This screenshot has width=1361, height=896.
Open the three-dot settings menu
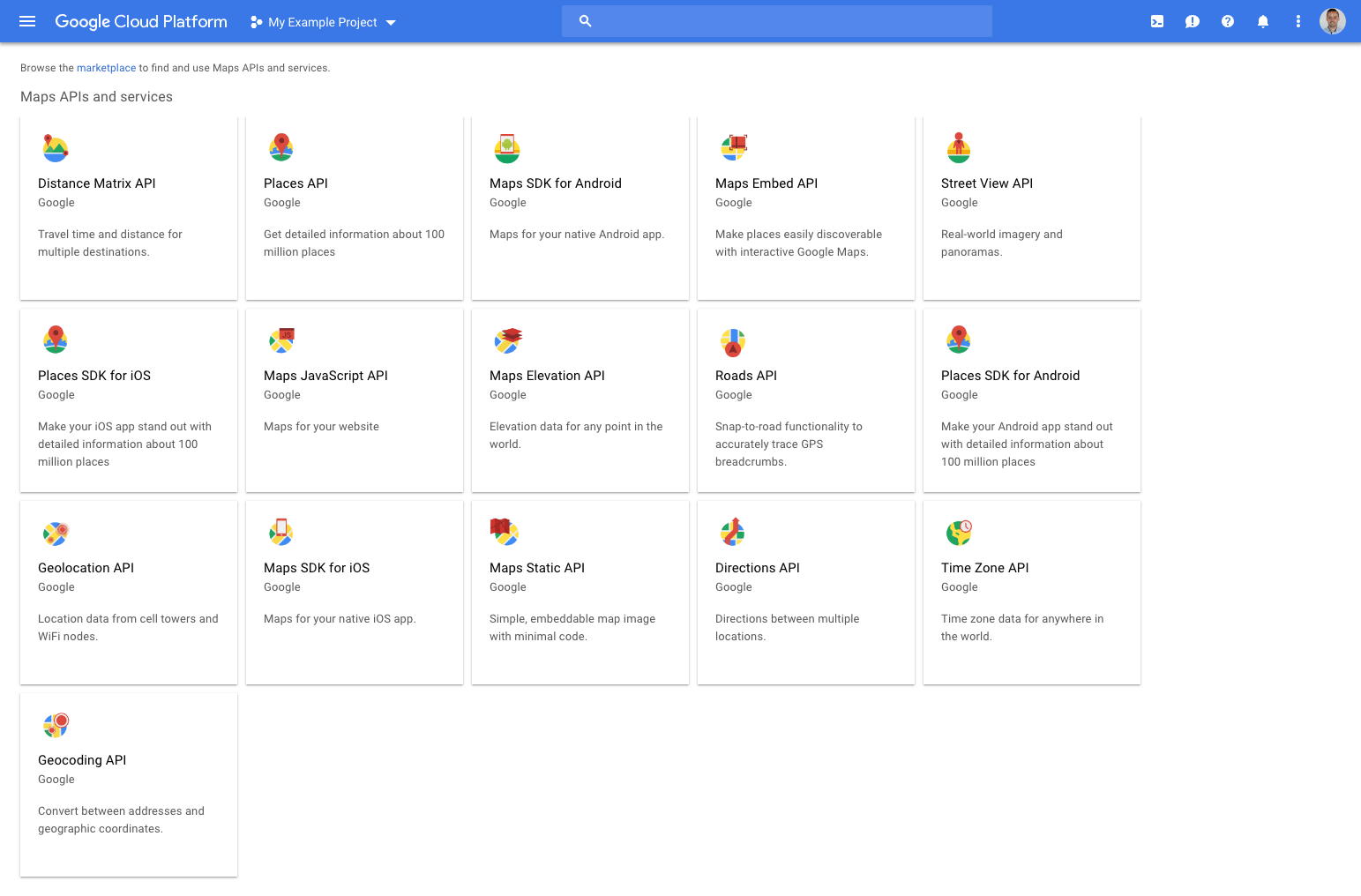1298,21
